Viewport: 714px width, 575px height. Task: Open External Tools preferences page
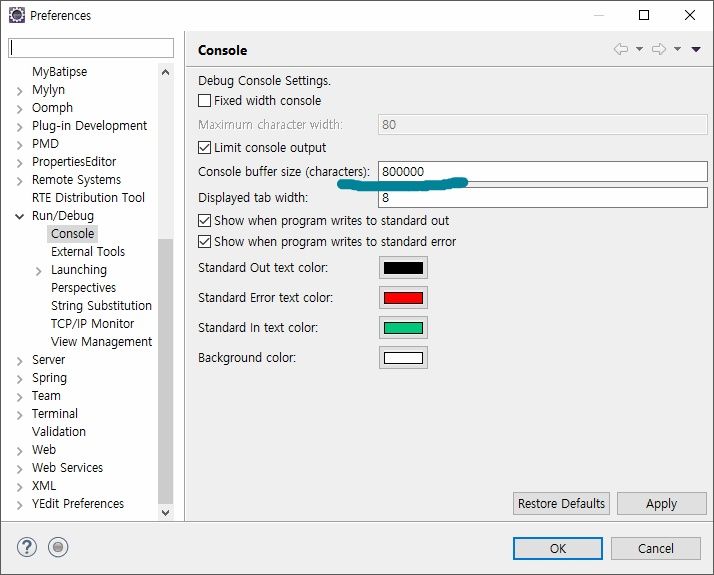pos(88,251)
